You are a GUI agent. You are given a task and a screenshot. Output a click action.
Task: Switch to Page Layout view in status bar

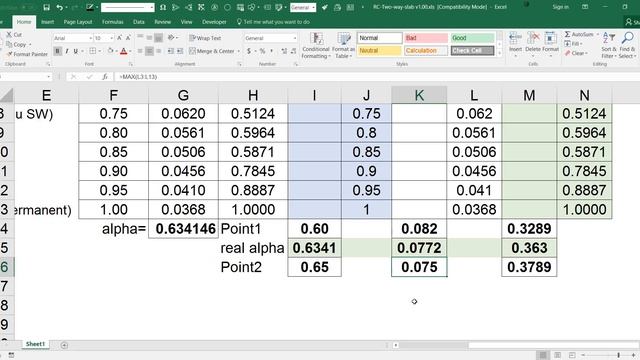click(558, 355)
